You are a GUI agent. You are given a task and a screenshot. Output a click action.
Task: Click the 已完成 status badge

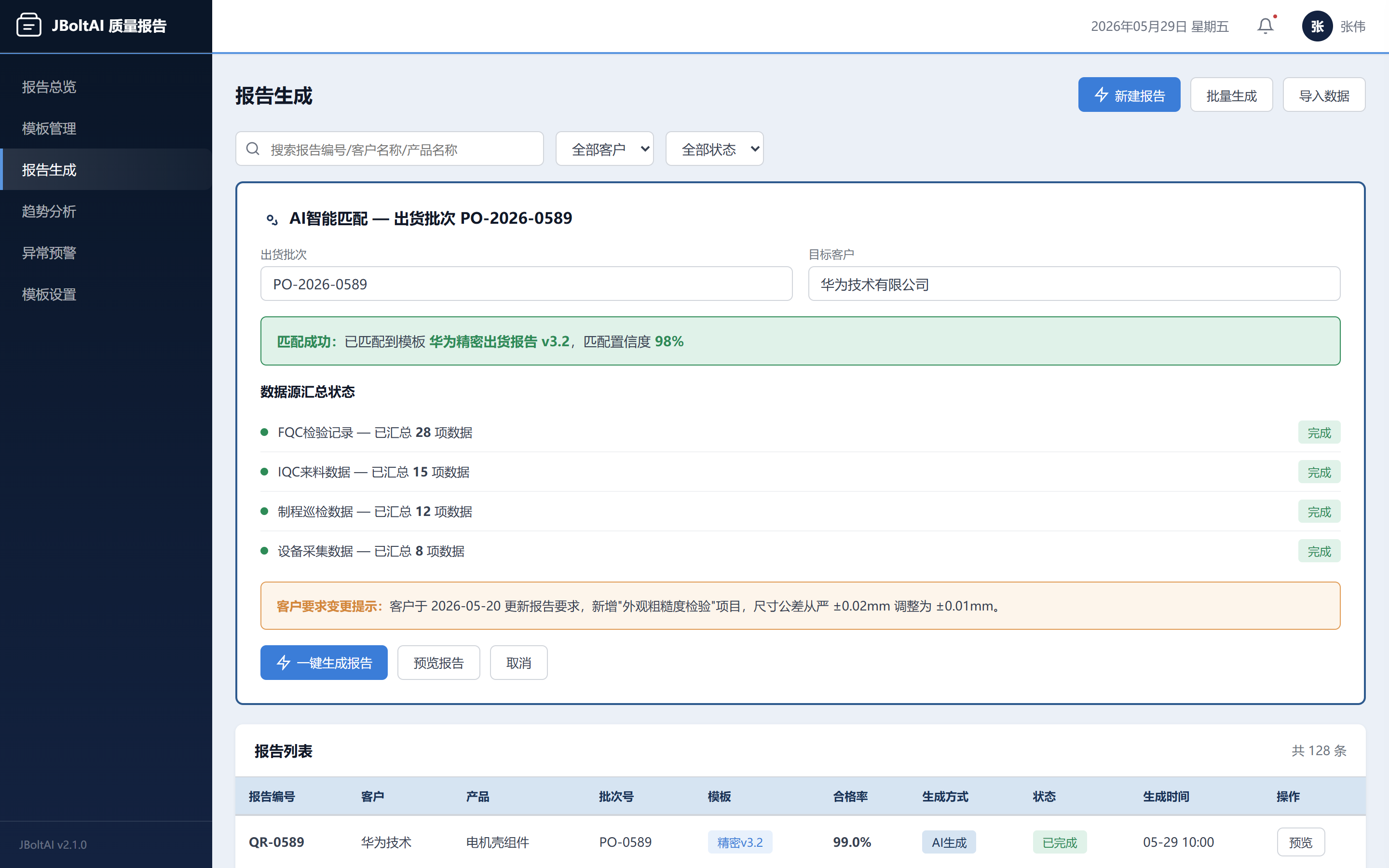click(1060, 842)
